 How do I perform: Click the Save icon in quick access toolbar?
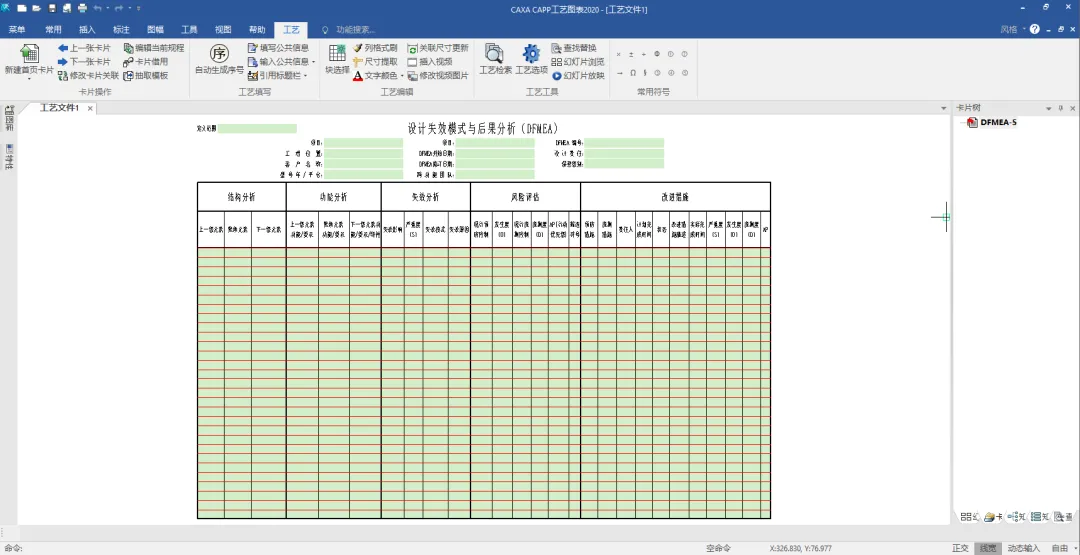(x=52, y=8)
